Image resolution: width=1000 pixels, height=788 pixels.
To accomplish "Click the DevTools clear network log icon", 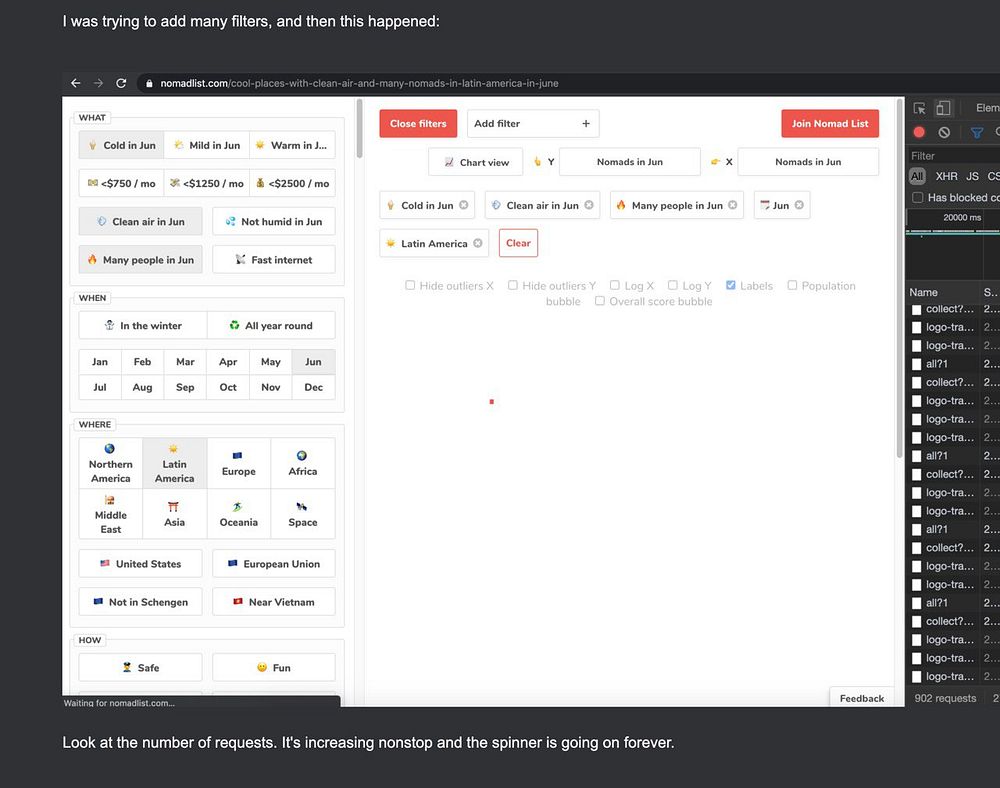I will [944, 132].
